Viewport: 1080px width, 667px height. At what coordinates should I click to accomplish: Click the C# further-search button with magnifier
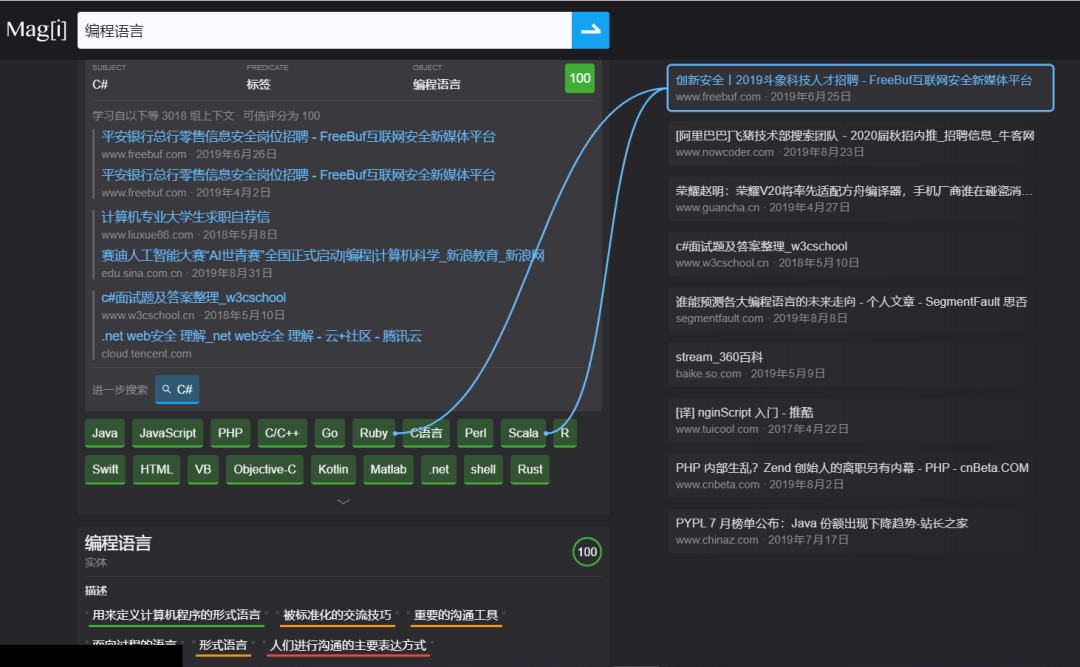tap(177, 389)
